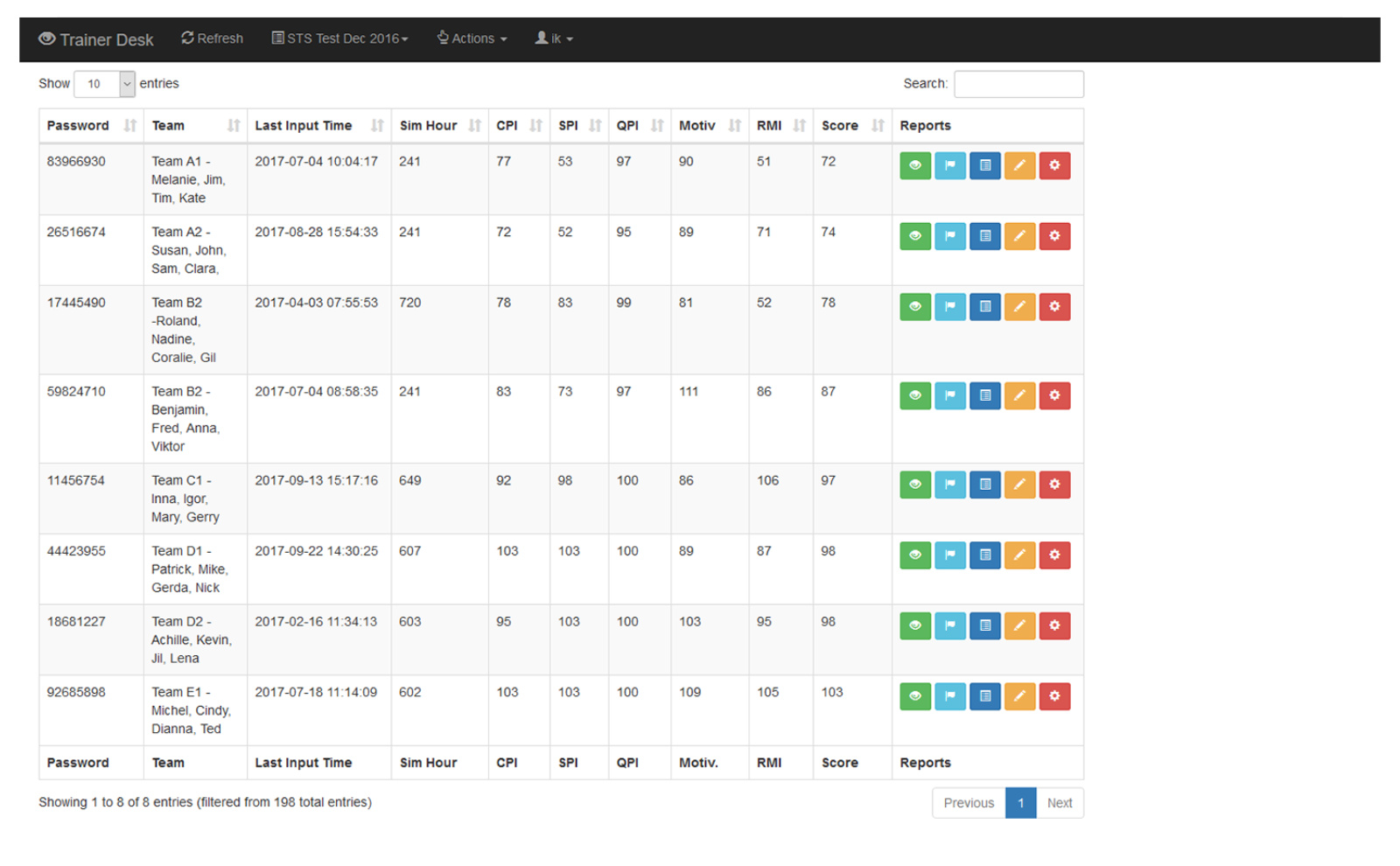This screenshot has height=866, width=1400.
Task: Click flag icon in Team E1 row
Action: pyautogui.click(x=949, y=696)
